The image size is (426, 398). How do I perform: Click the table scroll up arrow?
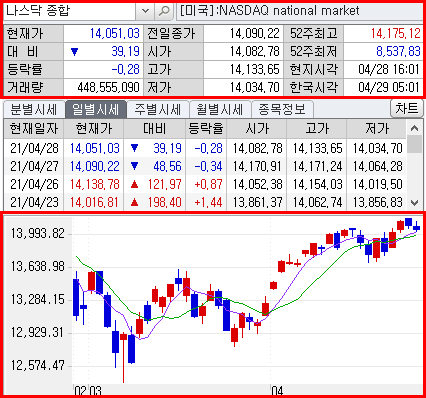tap(414, 128)
